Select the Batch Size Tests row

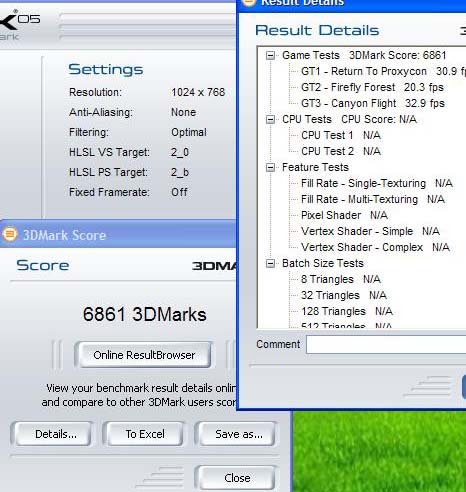tap(322, 263)
